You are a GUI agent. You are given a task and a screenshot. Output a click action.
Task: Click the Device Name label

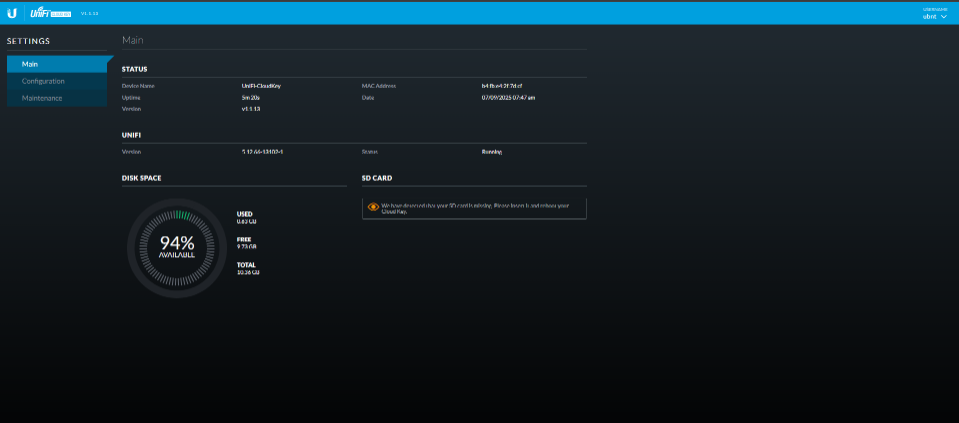pyautogui.click(x=138, y=86)
